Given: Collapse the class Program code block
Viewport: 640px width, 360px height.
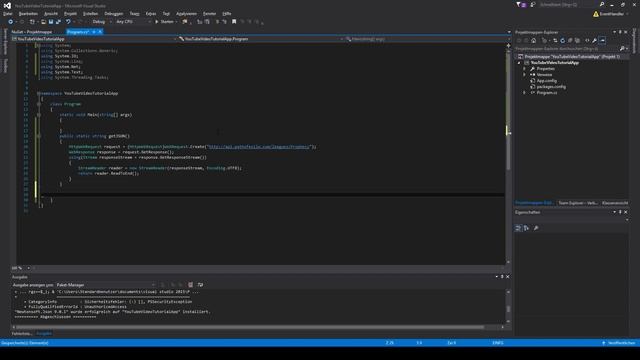Looking at the screenshot, I should [39, 104].
